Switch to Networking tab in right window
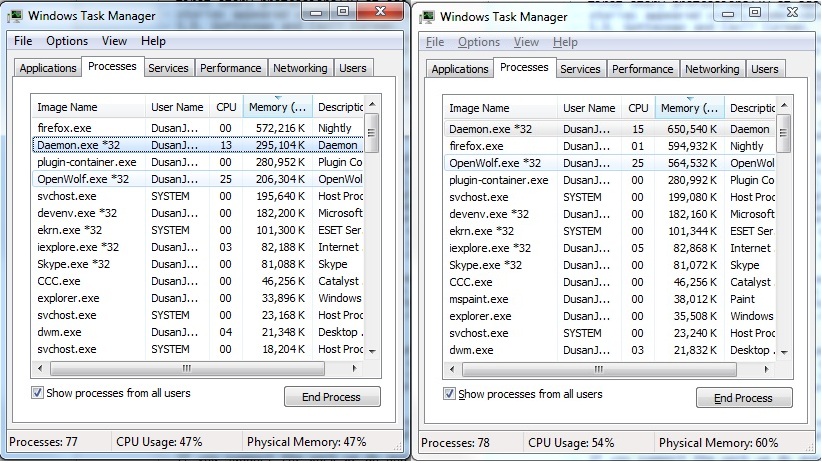 [712, 69]
